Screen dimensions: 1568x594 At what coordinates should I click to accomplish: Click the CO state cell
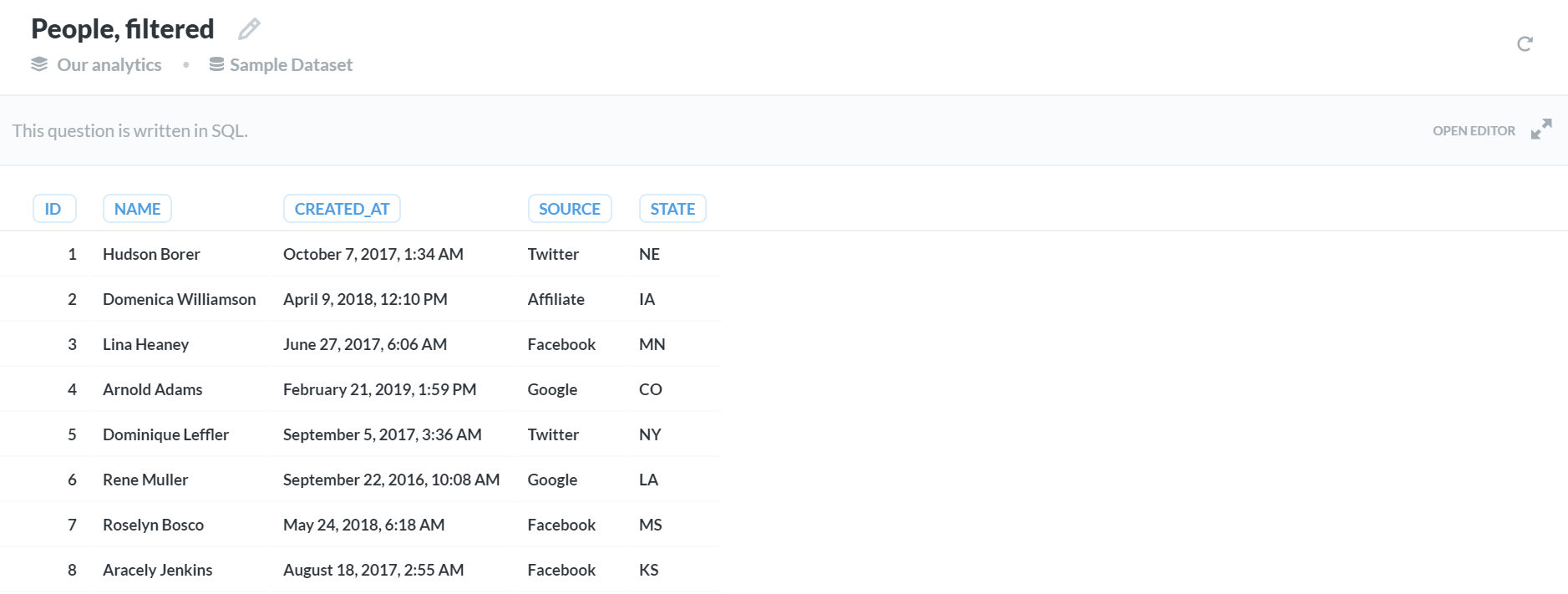[651, 389]
